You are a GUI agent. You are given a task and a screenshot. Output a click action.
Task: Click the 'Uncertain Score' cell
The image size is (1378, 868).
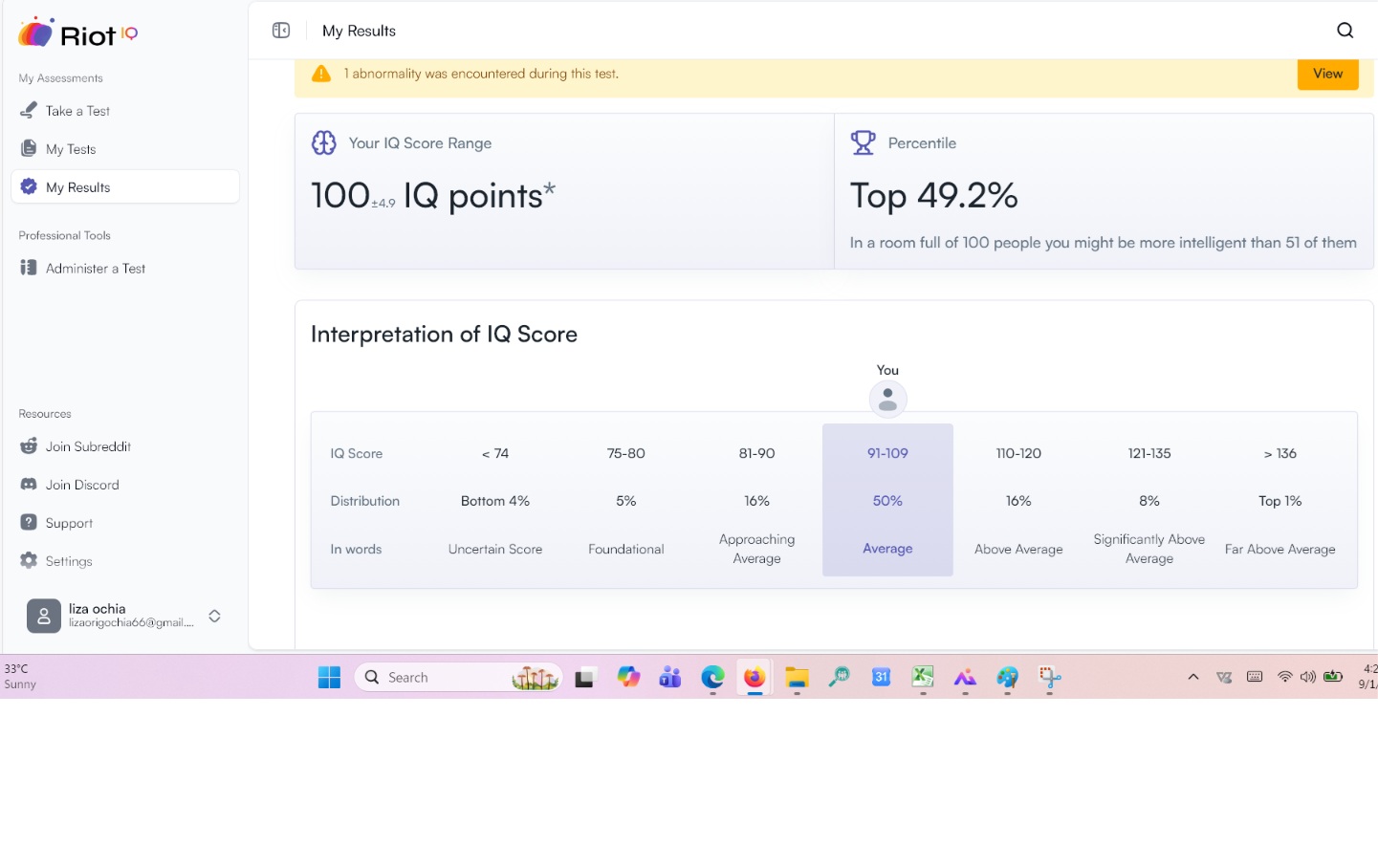pyautogui.click(x=495, y=550)
